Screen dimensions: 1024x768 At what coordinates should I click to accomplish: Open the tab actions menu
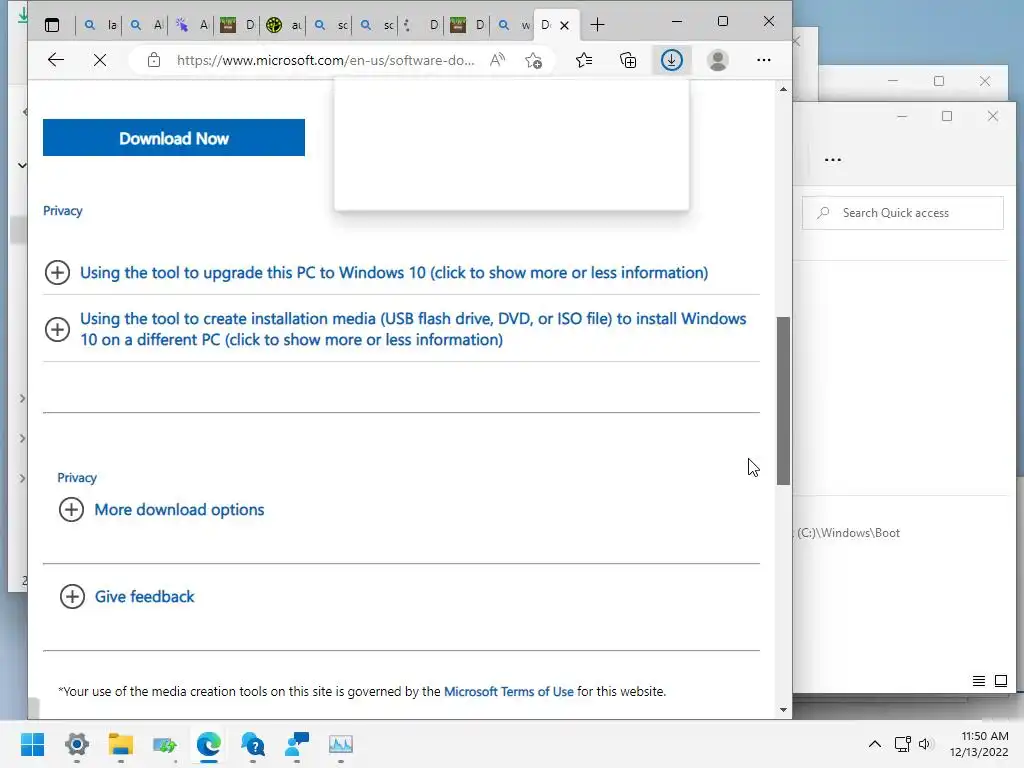52,25
